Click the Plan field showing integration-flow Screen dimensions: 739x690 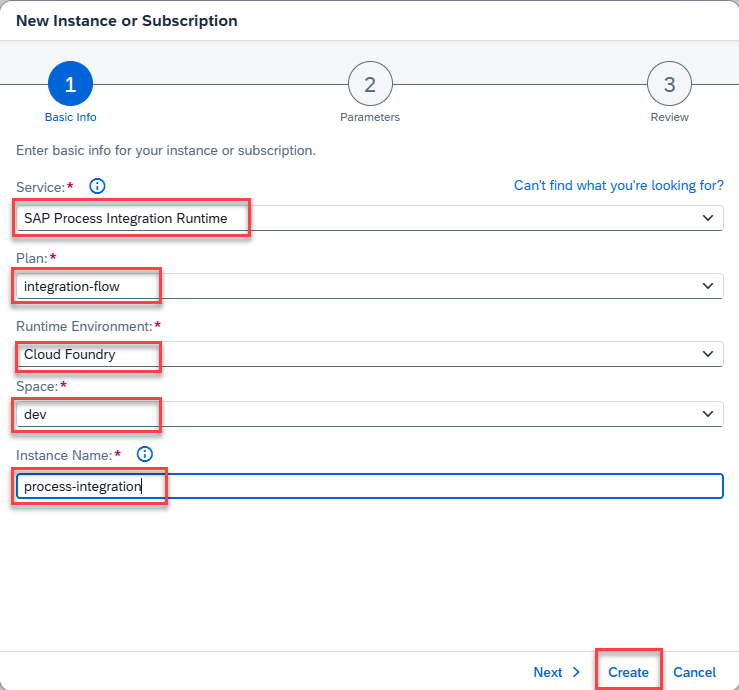[x=370, y=286]
